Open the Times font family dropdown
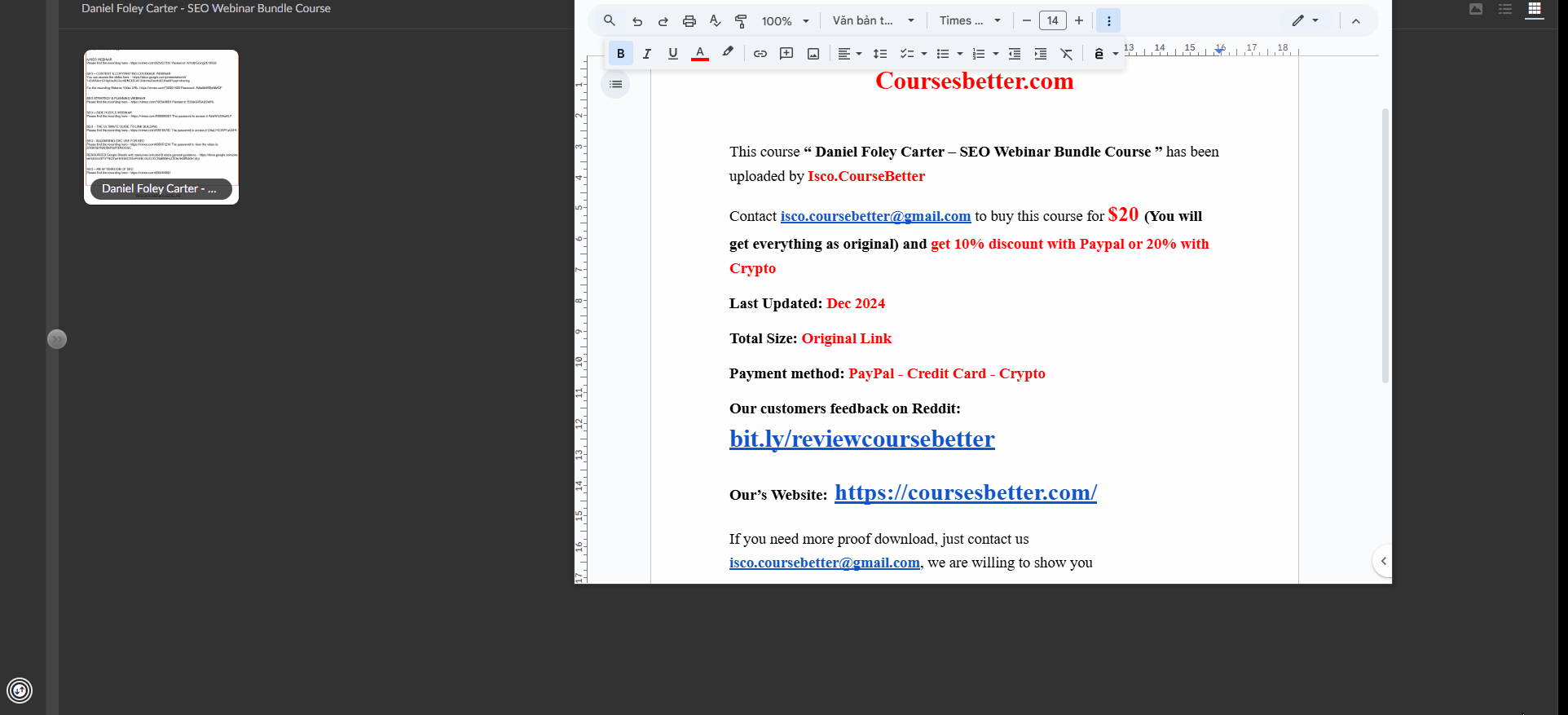The image size is (1568, 715). click(x=969, y=21)
